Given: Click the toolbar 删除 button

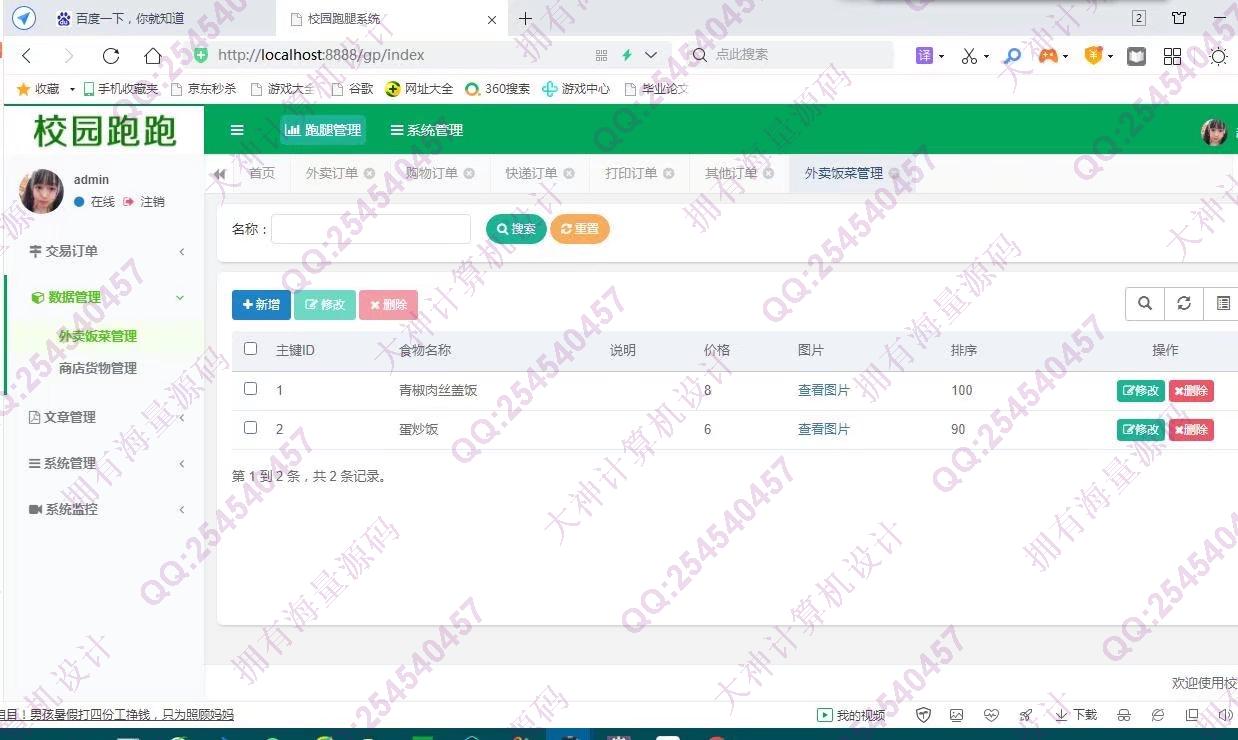Looking at the screenshot, I should [x=388, y=305].
